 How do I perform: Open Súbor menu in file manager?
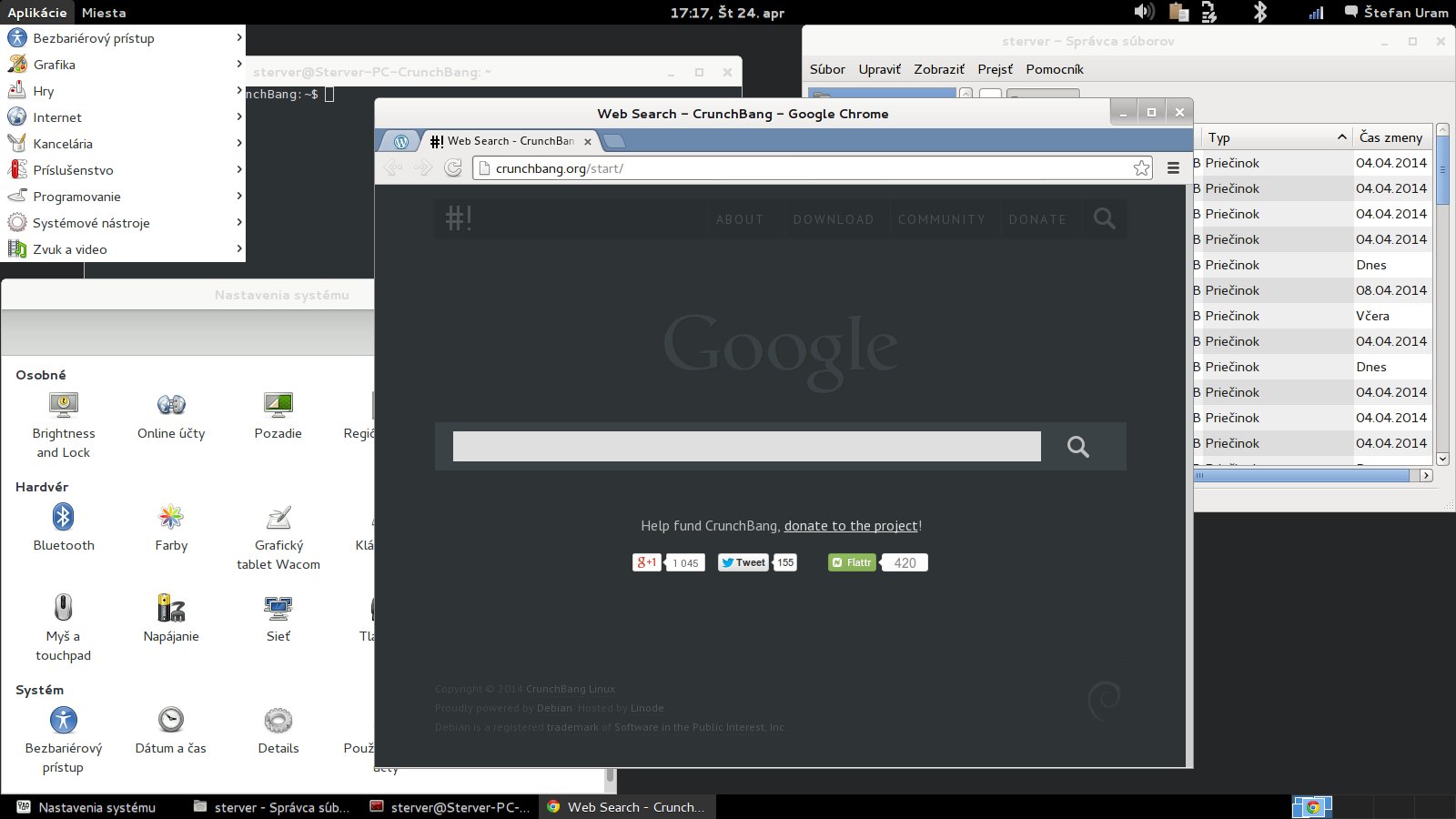(827, 69)
